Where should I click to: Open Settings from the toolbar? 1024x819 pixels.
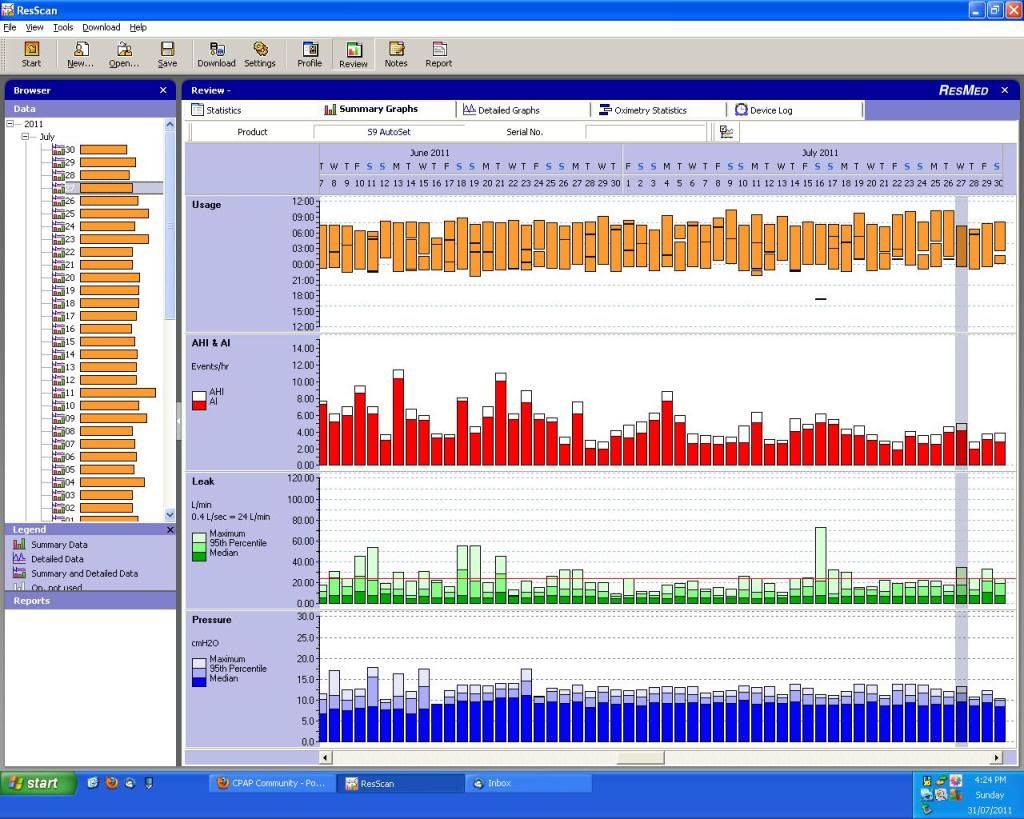tap(260, 54)
